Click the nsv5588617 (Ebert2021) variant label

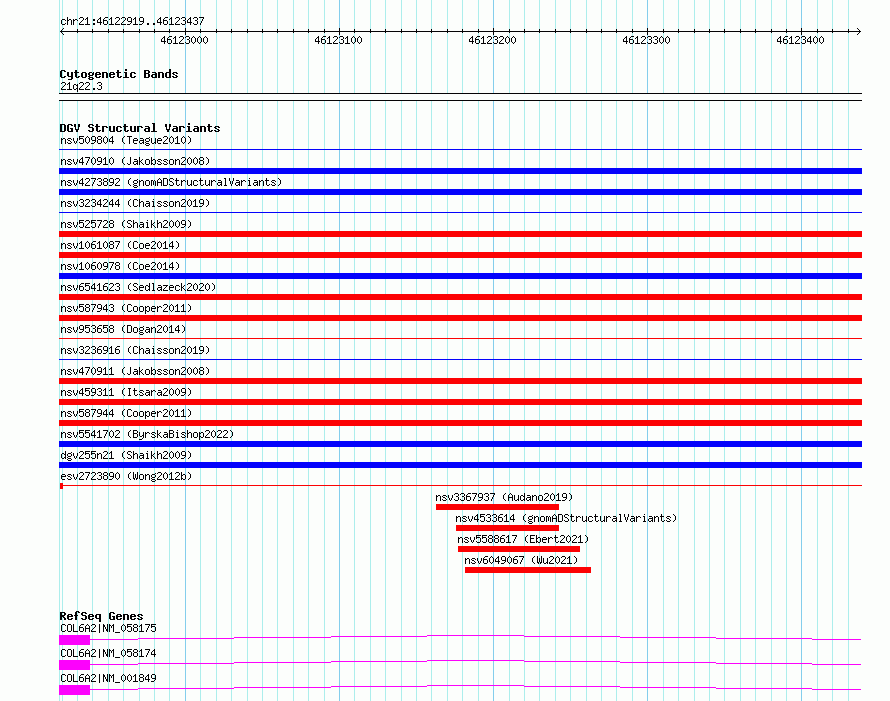[x=523, y=539]
